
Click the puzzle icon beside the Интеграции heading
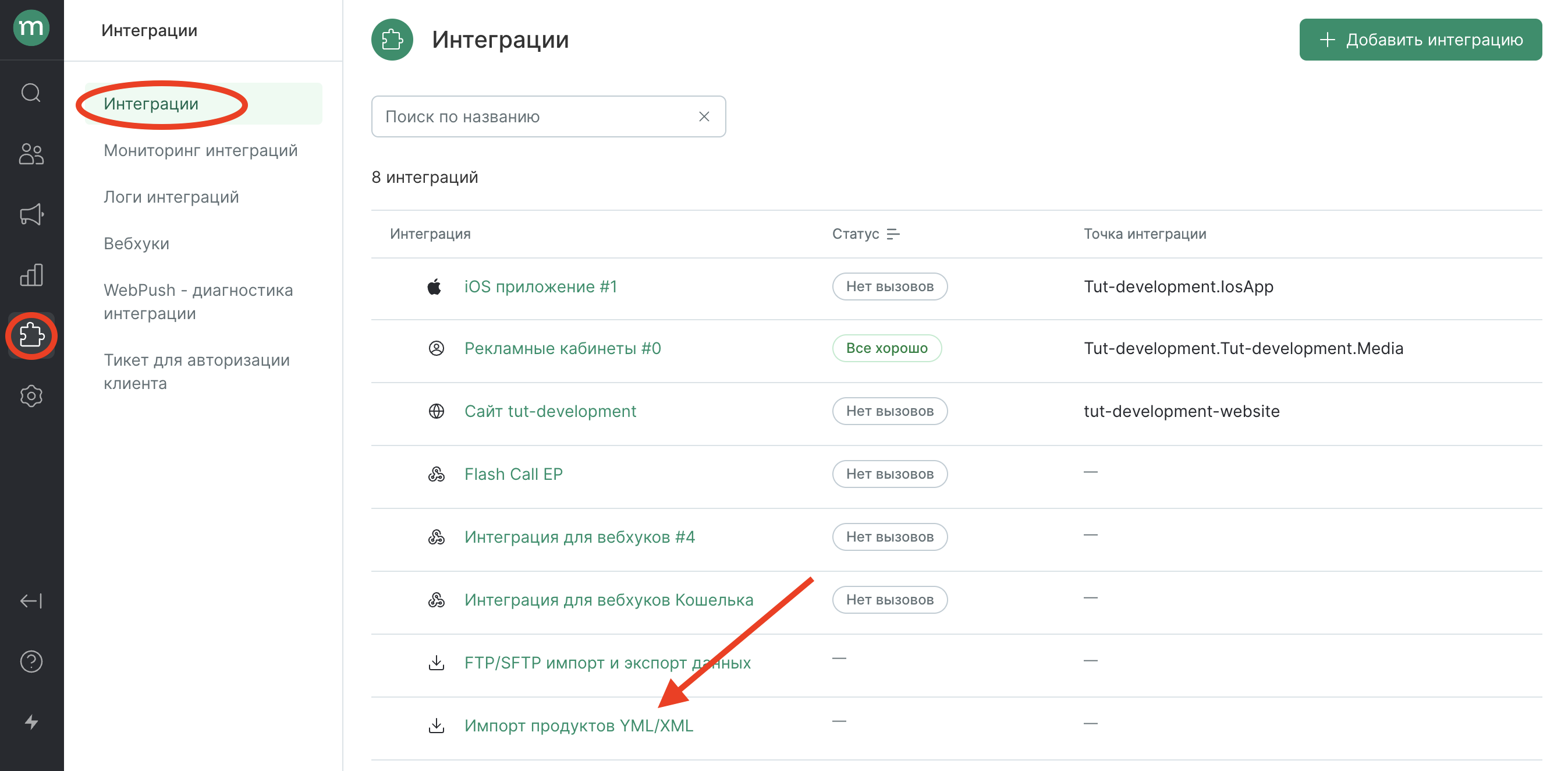point(392,40)
